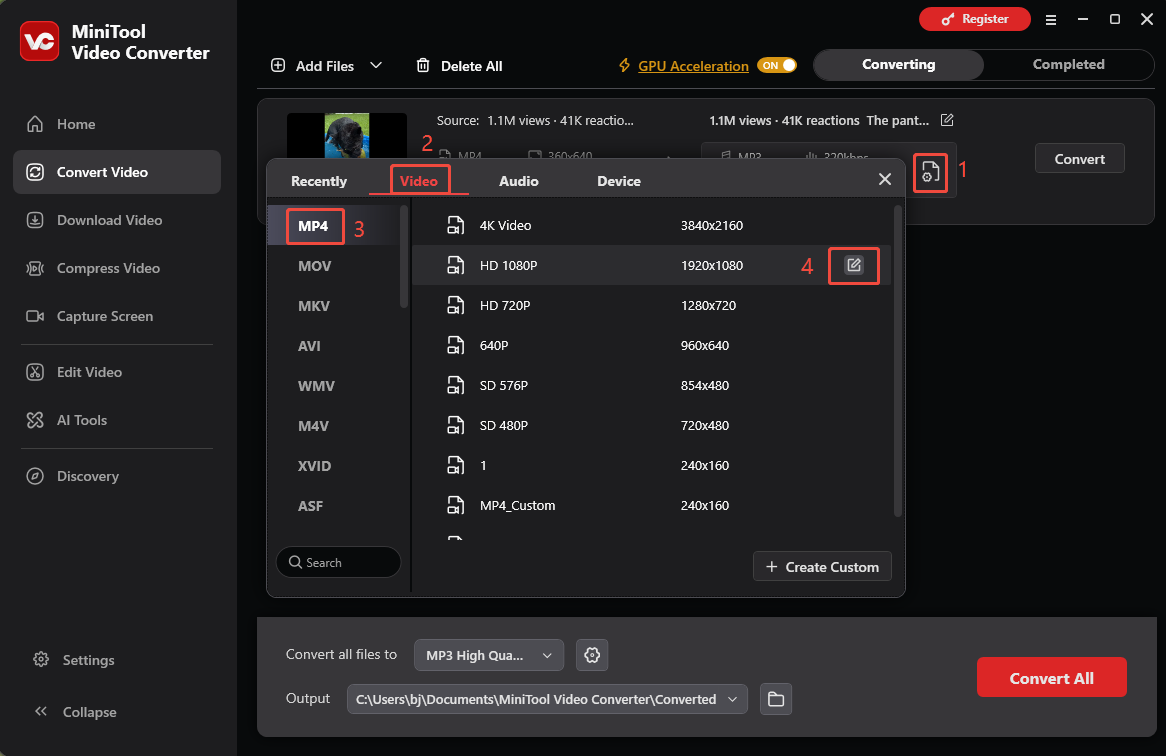Click the preset list scrollbar
Image resolution: width=1166 pixels, height=756 pixels.
(x=898, y=361)
